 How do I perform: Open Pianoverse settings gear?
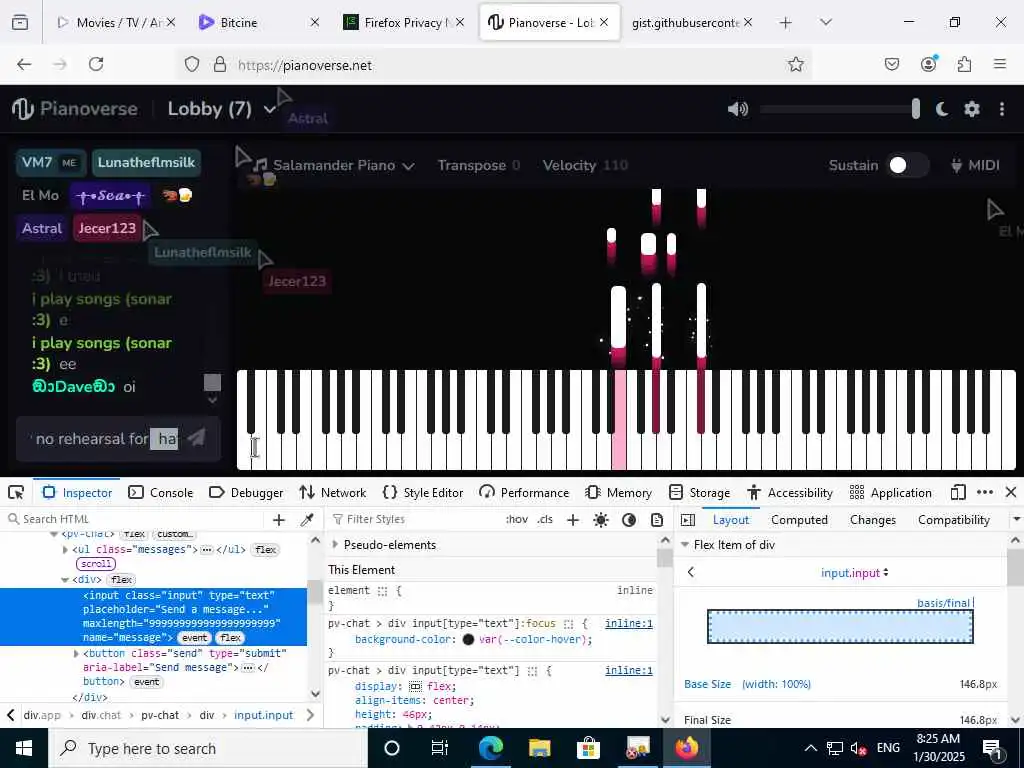[972, 108]
